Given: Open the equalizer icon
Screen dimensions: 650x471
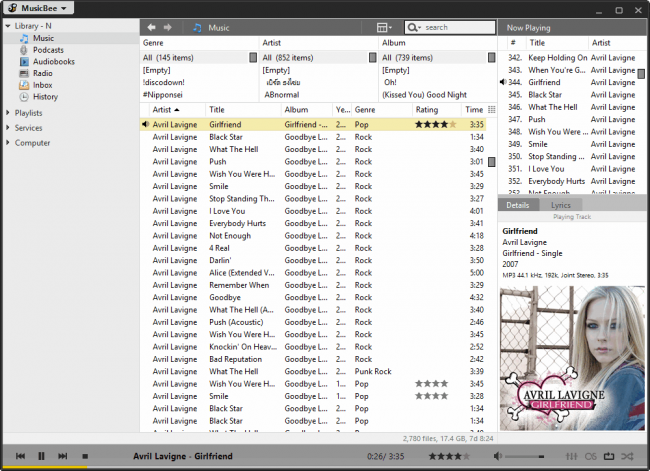Looking at the screenshot, I should click(571, 456).
